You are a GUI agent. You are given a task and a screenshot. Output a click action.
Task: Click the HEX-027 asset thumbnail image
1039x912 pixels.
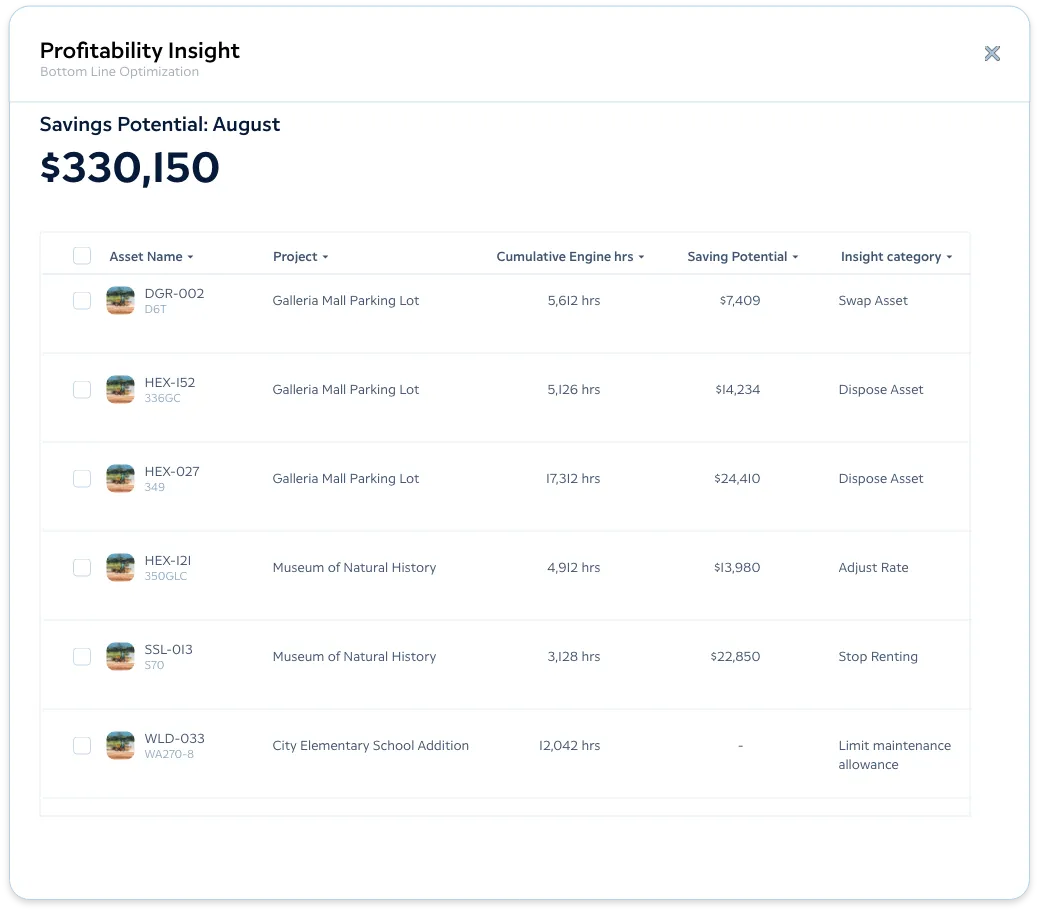[120, 478]
